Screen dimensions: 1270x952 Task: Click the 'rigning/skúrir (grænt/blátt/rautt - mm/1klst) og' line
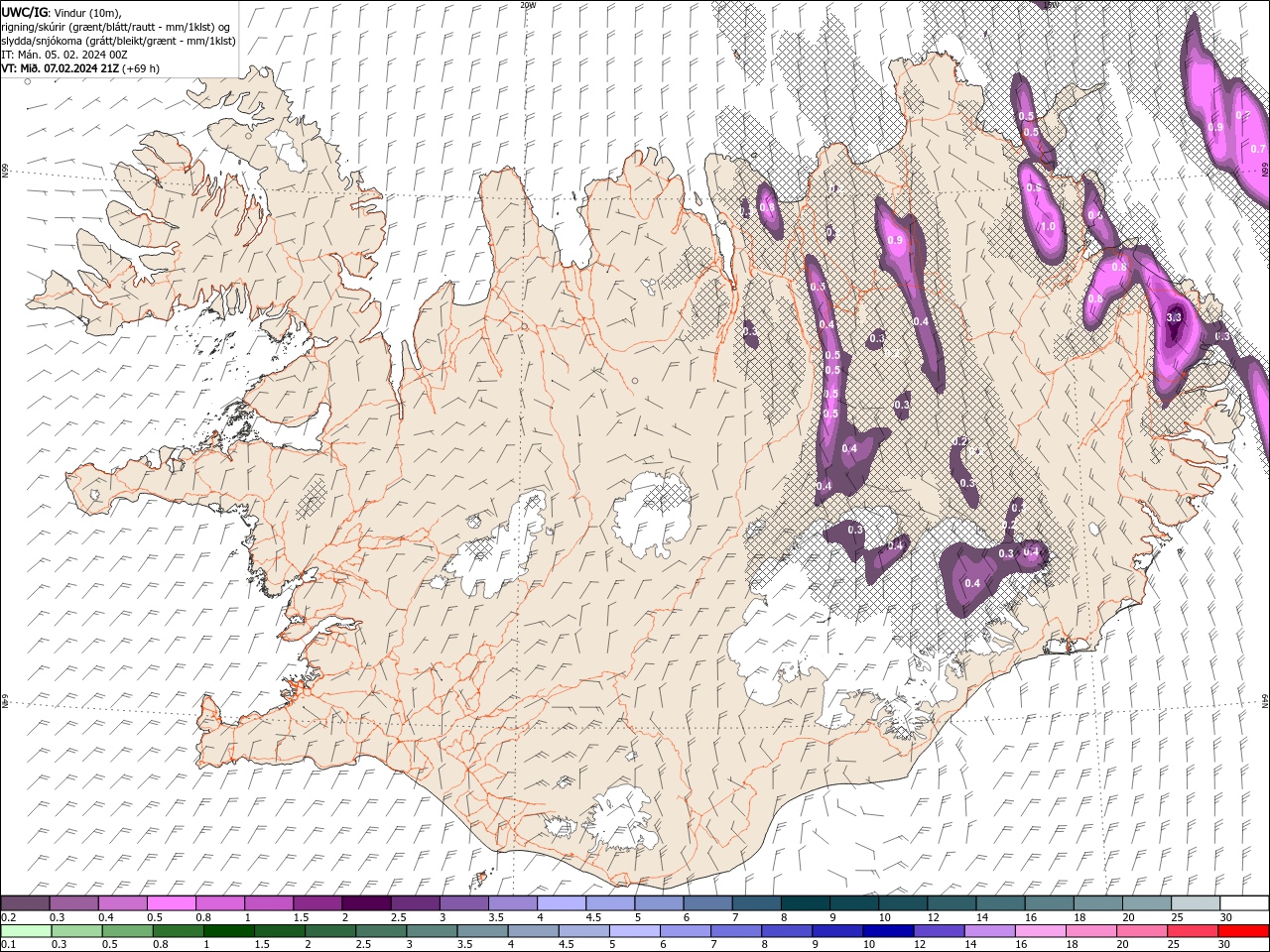(116, 27)
